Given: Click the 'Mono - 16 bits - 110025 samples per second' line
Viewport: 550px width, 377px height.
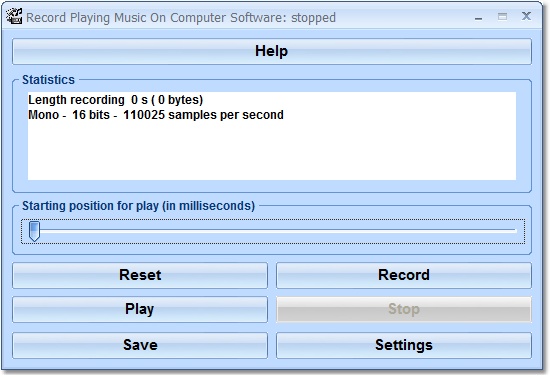Looking at the screenshot, I should click(x=156, y=115).
